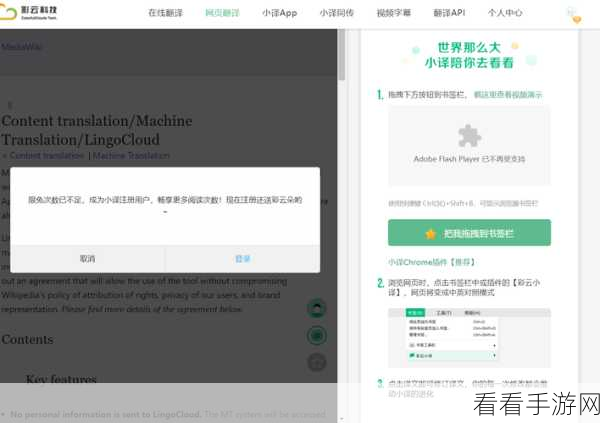Click the star icon on bookmark button
This screenshot has width=600, height=423.
point(430,234)
